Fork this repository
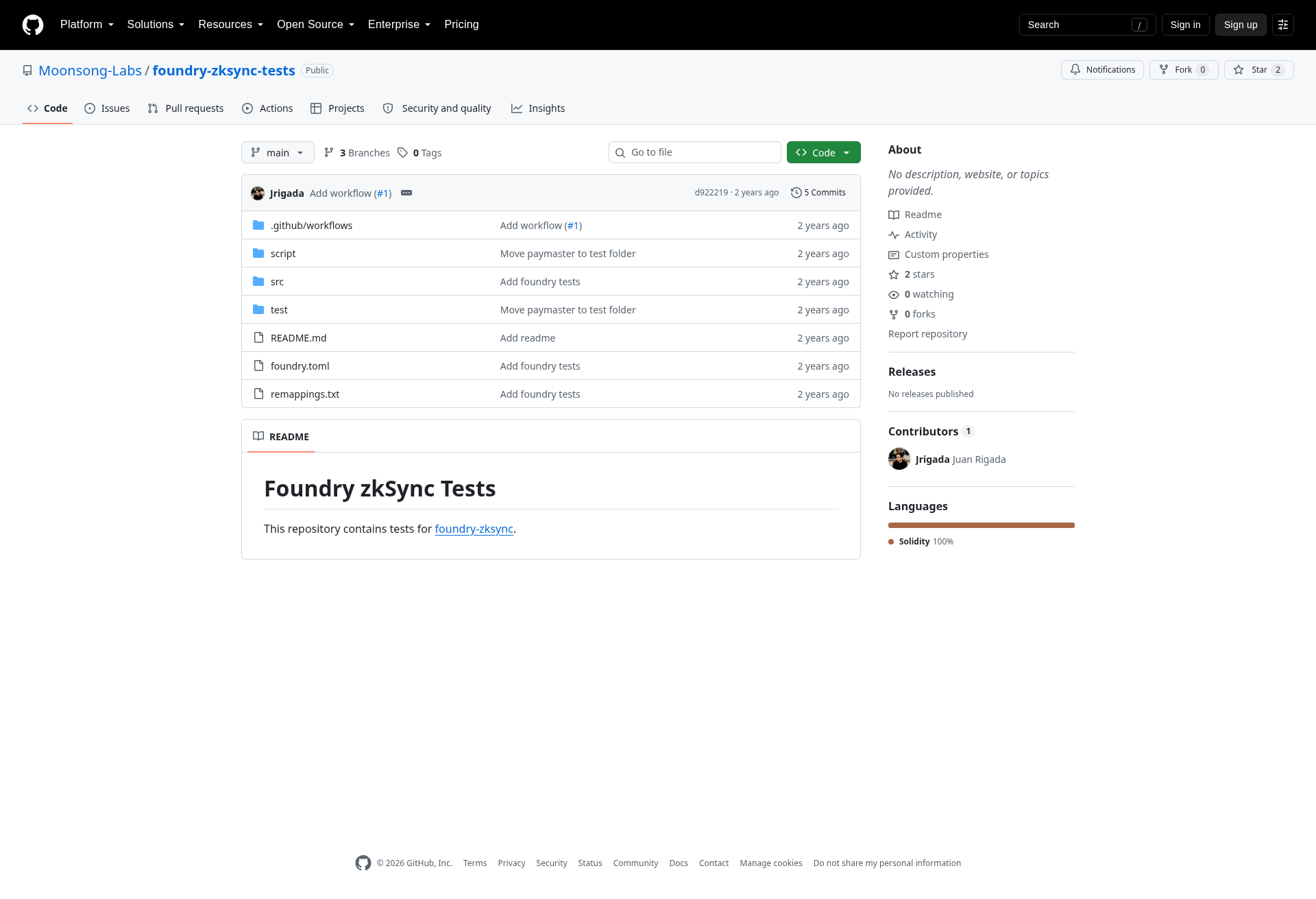Viewport: 1316px width, 899px height. click(x=1184, y=70)
